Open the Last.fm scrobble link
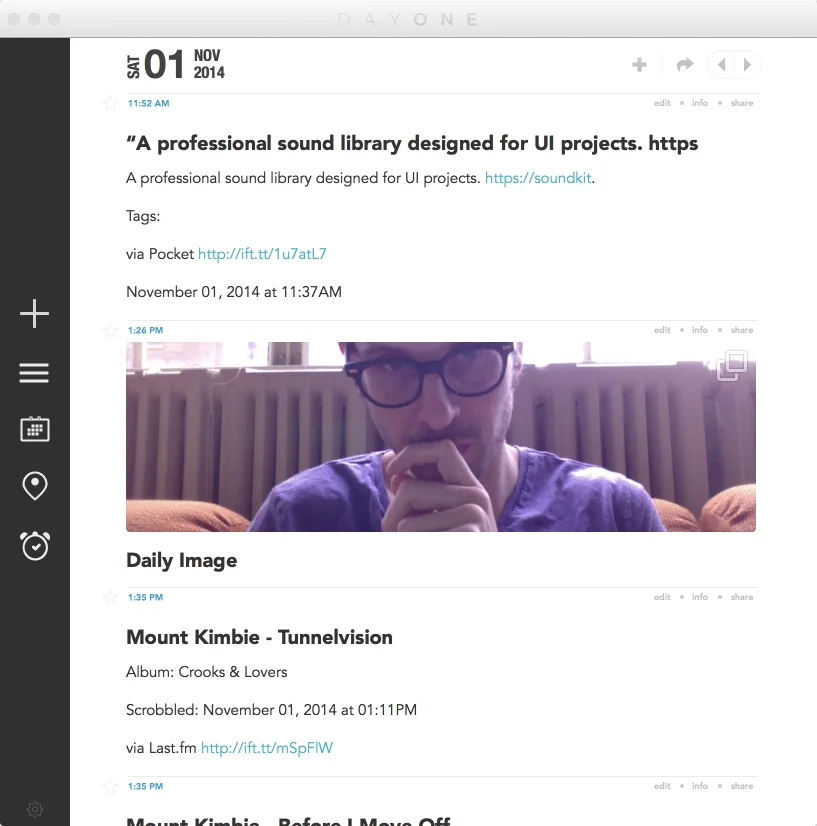817x826 pixels. tap(265, 747)
